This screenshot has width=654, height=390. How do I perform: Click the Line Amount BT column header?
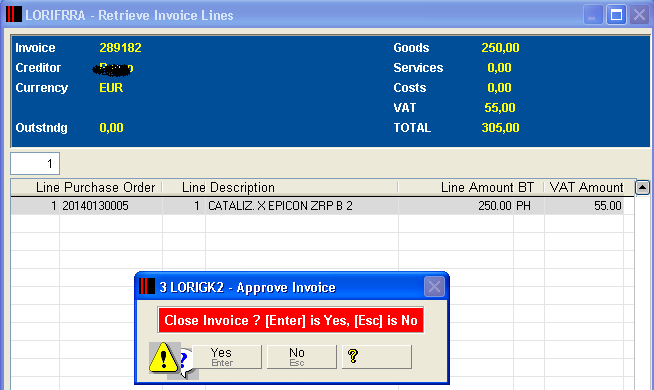pos(487,188)
